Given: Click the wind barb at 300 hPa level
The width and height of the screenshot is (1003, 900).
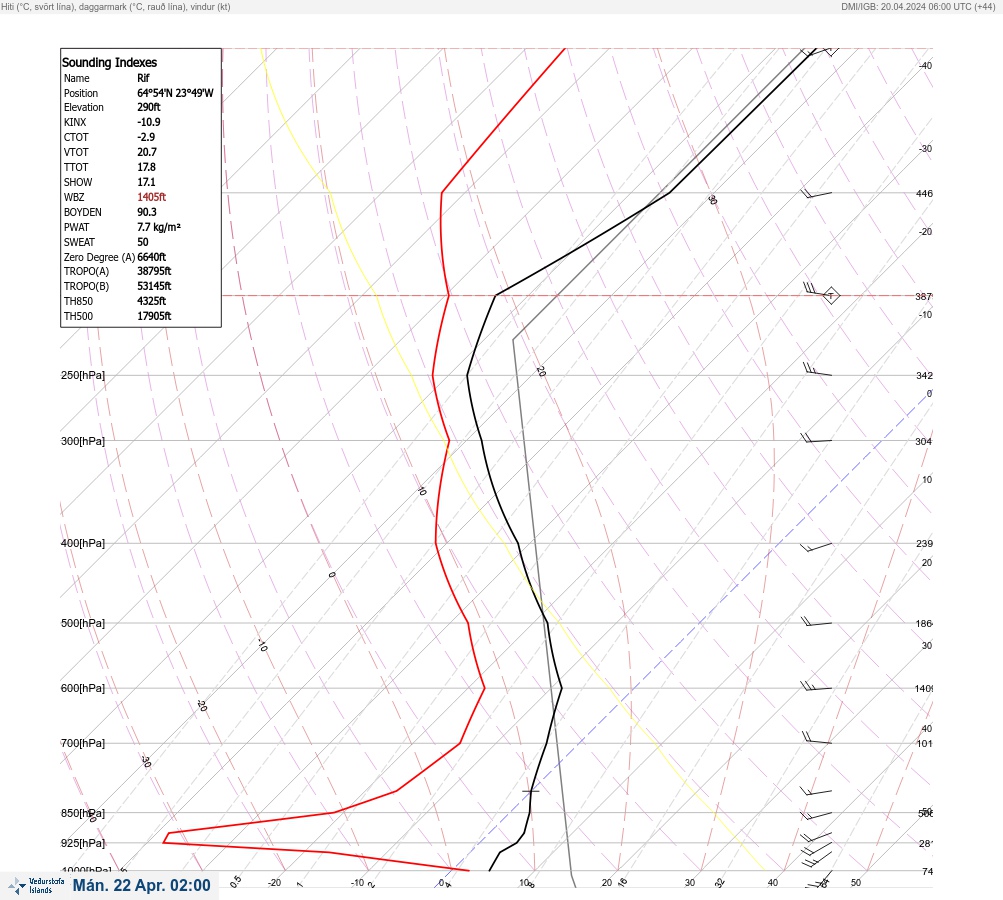Looking at the screenshot, I should pos(816,438).
